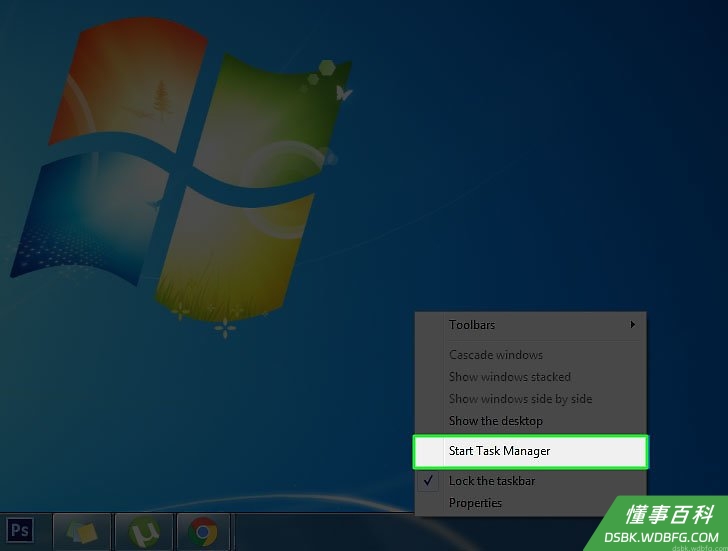Open taskbar Properties
The width and height of the screenshot is (728, 551).
pos(530,503)
